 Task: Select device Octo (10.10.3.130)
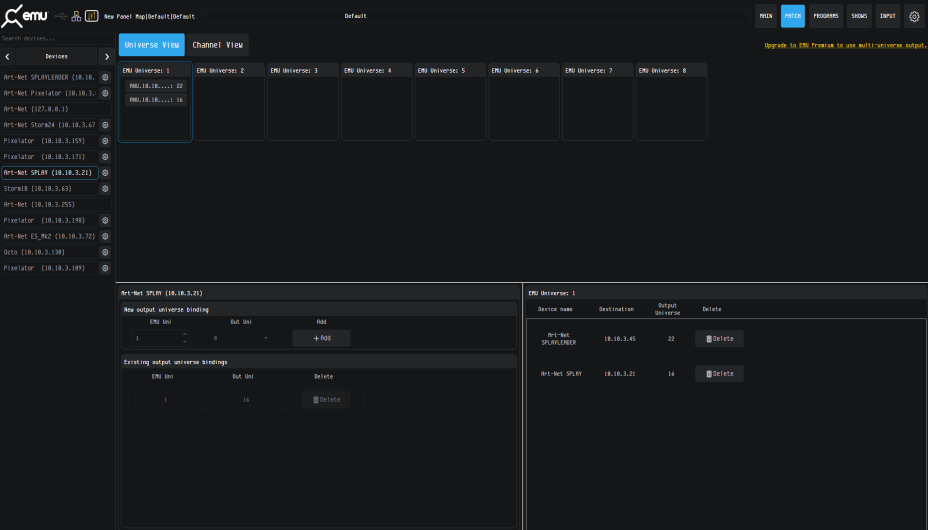(50, 252)
